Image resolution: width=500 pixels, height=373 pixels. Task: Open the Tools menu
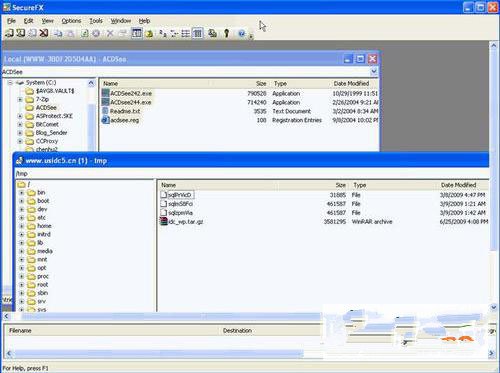(x=96, y=21)
